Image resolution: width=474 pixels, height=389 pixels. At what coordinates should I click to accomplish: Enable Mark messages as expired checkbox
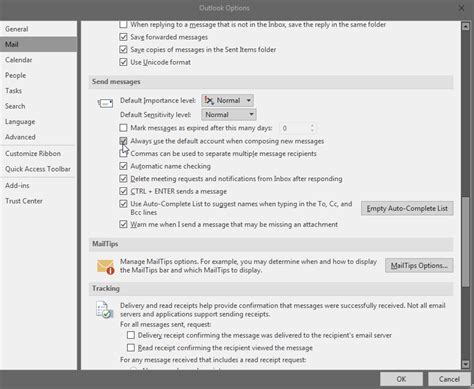click(123, 128)
